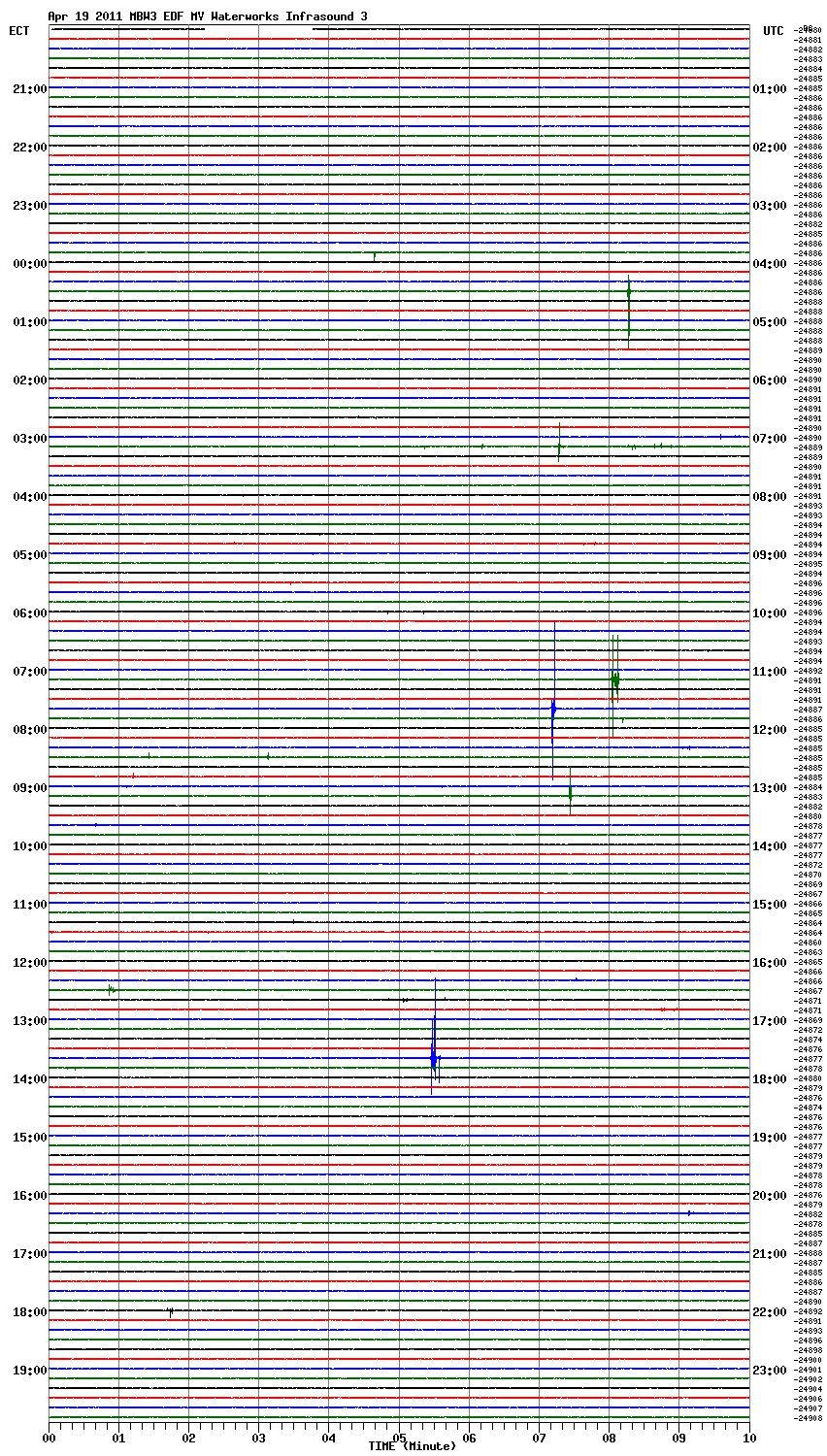Click the 04:00 label in the UTC column
The width and height of the screenshot is (827, 1456).
click(770, 264)
